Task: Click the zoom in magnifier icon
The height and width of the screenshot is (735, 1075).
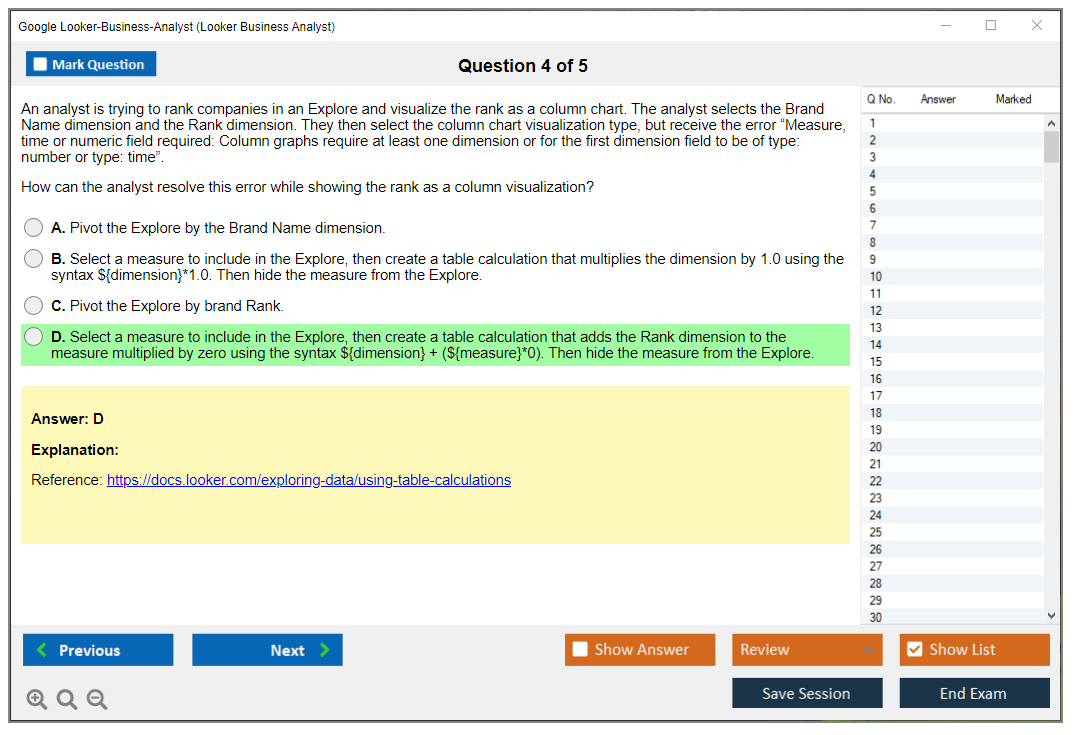Action: click(x=37, y=700)
